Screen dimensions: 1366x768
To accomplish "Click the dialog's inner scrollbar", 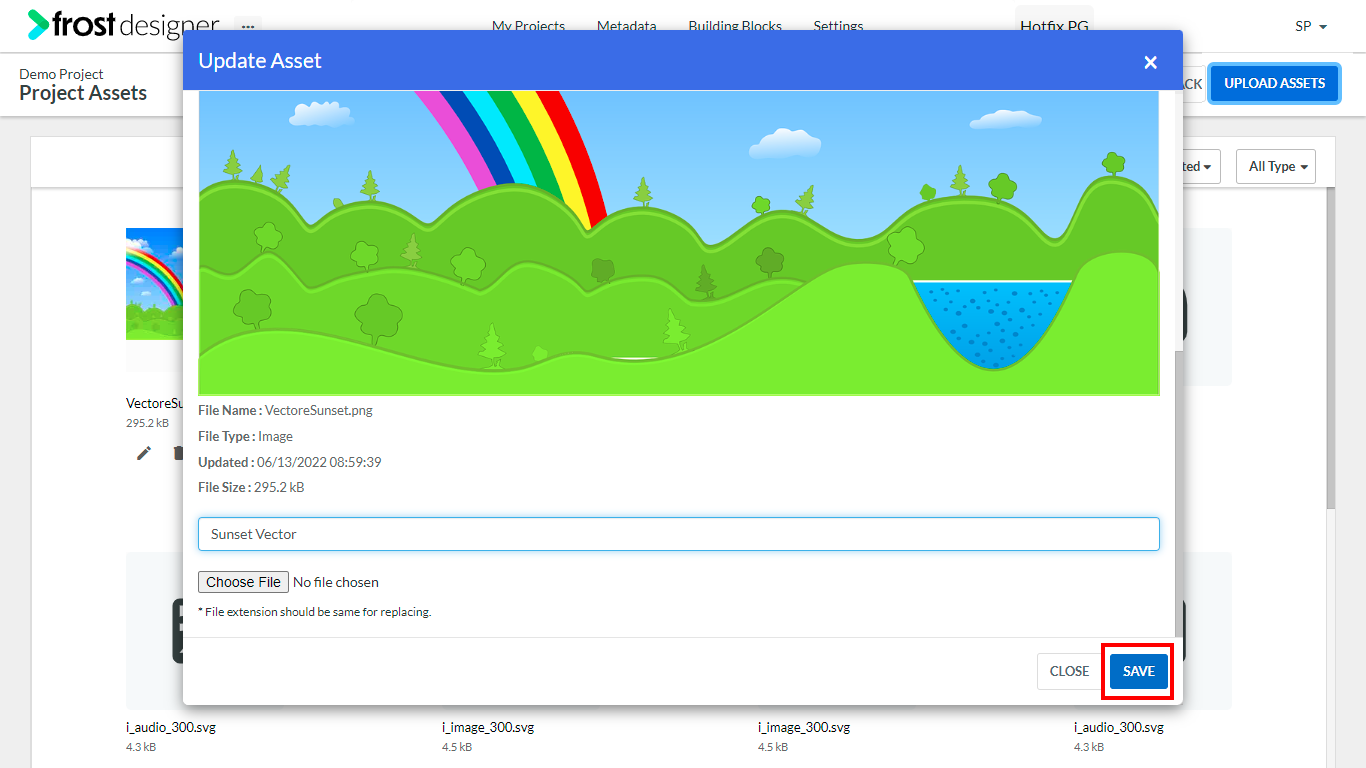I will point(1178,492).
